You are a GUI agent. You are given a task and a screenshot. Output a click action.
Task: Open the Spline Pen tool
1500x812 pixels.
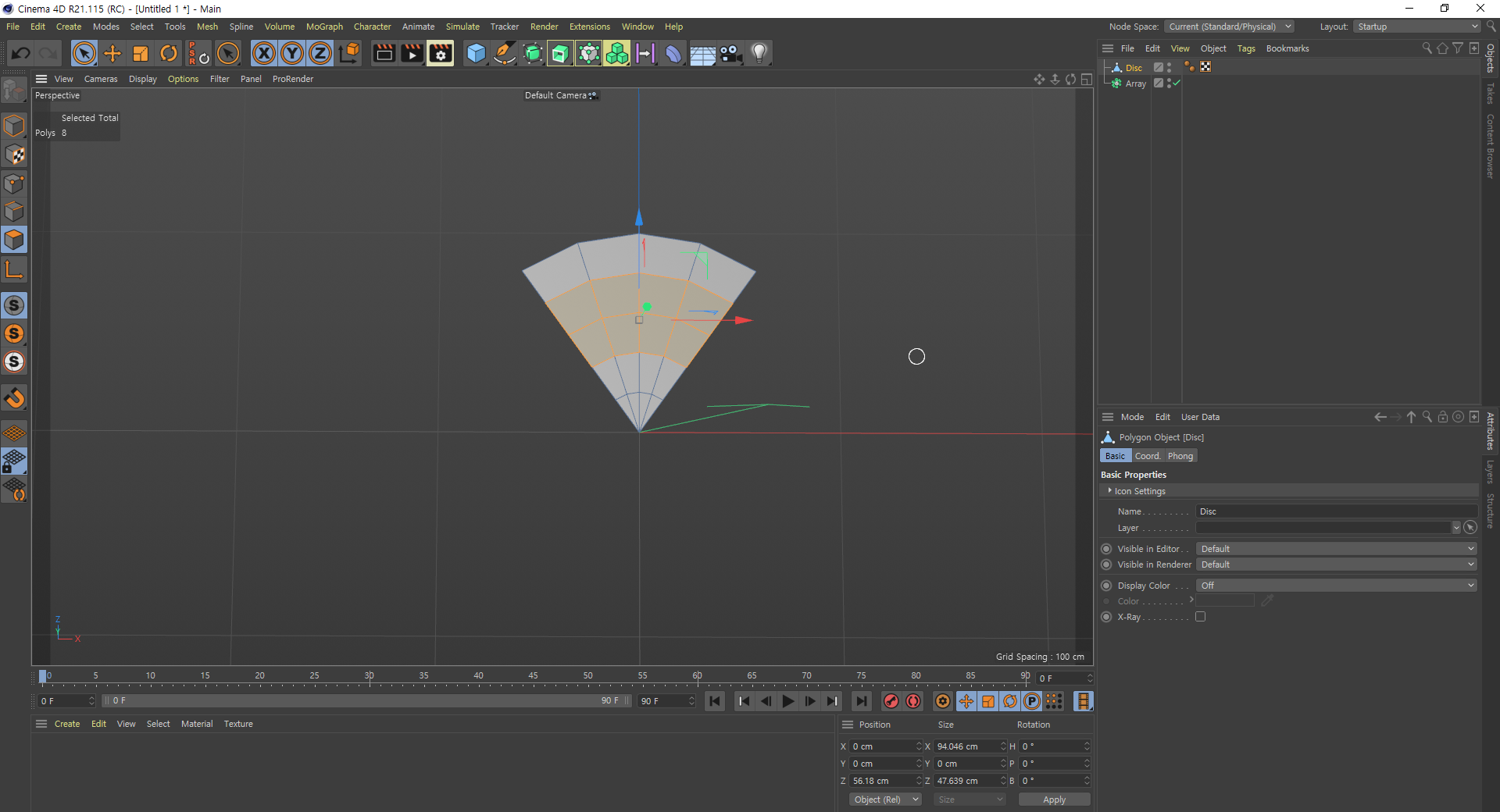pos(505,53)
